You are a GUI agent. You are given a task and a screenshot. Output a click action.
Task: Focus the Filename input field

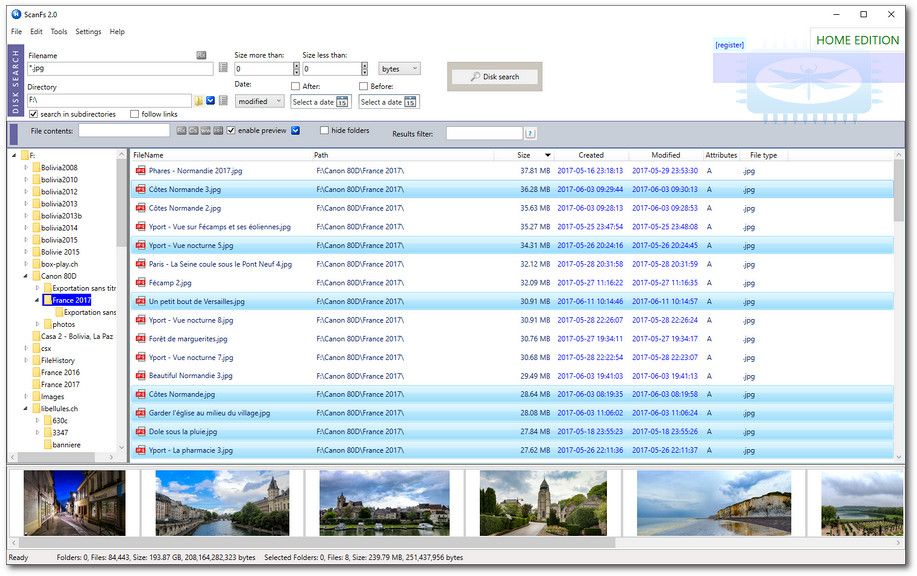[x=120, y=68]
